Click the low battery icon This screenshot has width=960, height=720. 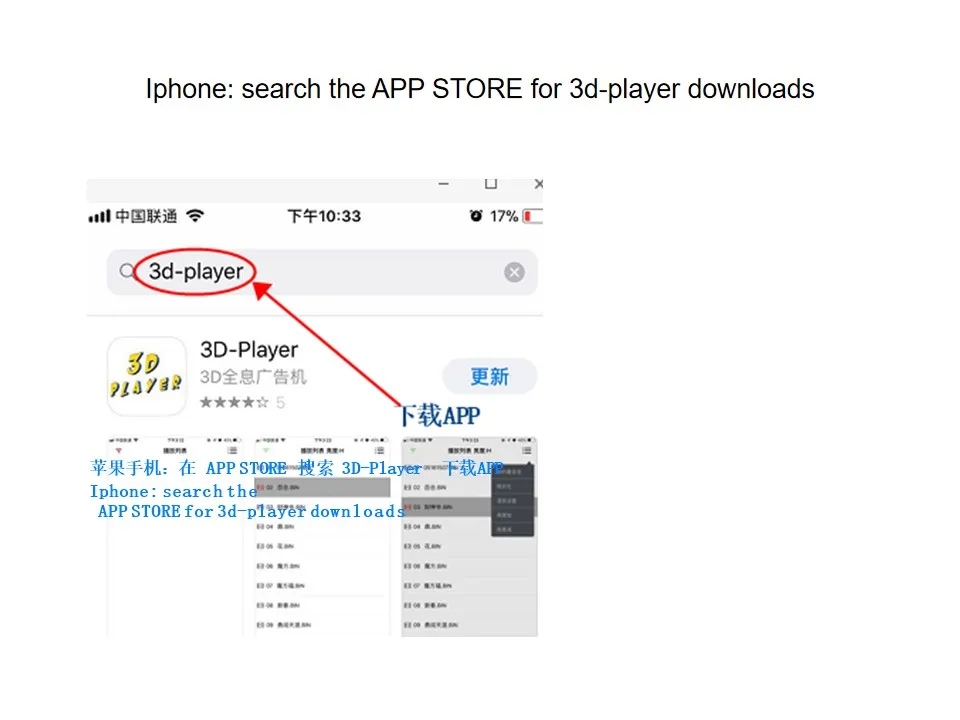point(533,216)
